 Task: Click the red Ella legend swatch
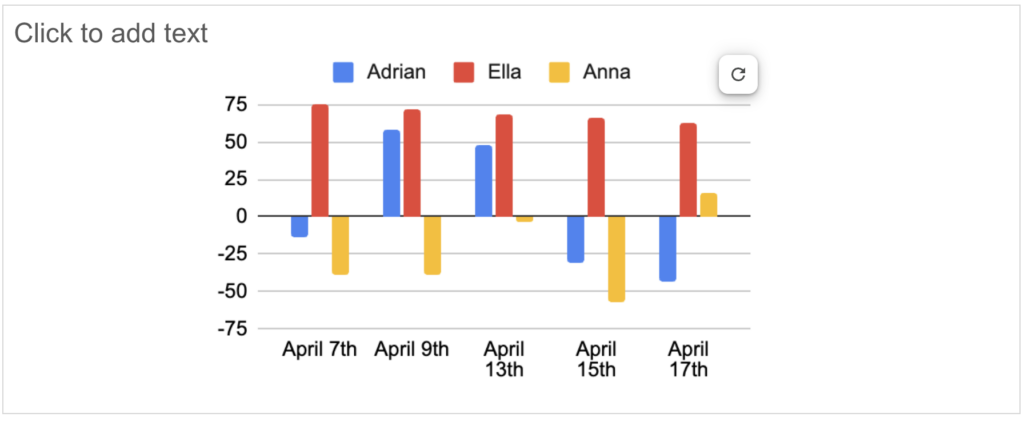pyautogui.click(x=464, y=72)
